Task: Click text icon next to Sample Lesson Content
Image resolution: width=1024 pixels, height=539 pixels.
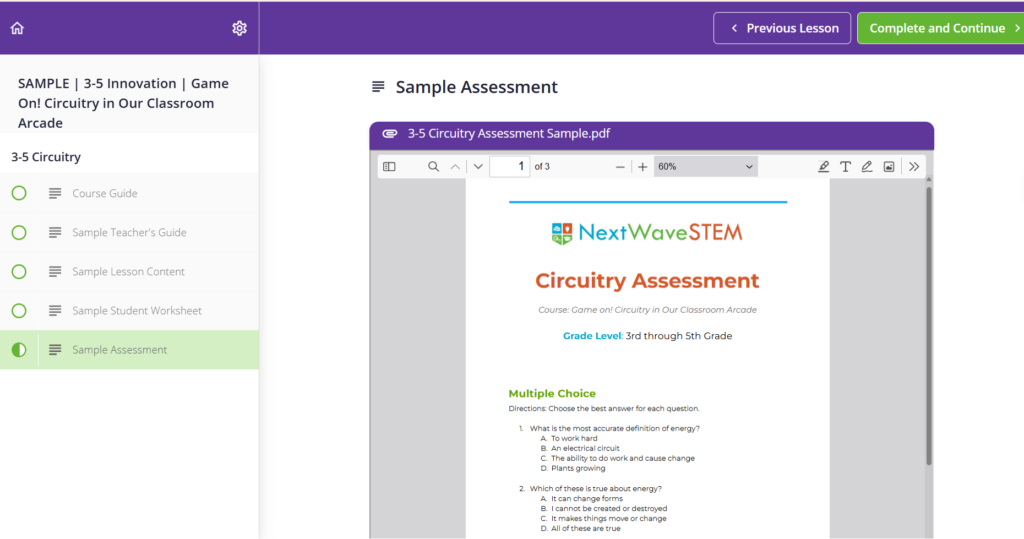Action: point(55,272)
